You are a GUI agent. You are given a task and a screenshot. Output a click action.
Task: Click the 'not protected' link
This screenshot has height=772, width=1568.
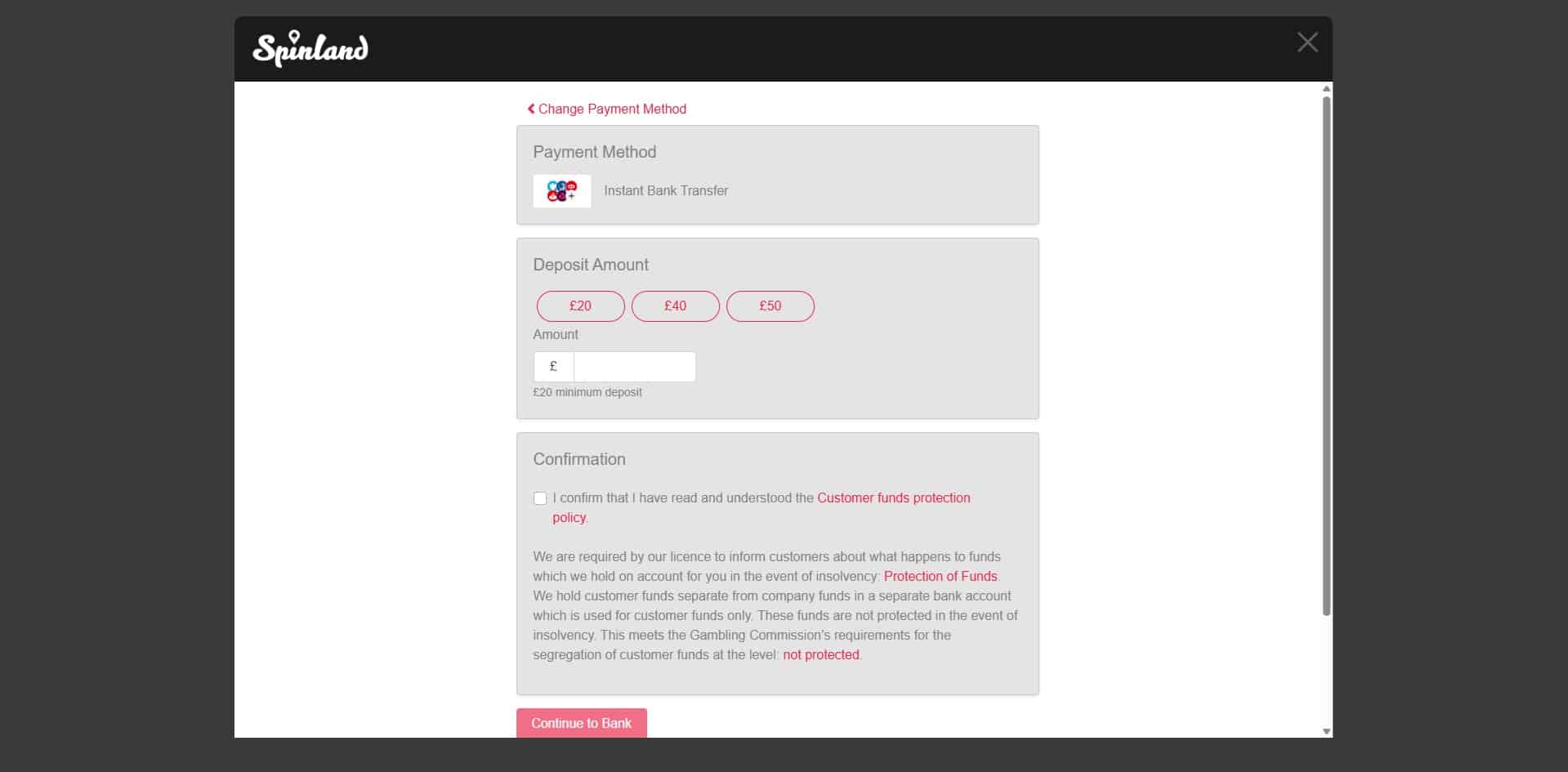[821, 654]
